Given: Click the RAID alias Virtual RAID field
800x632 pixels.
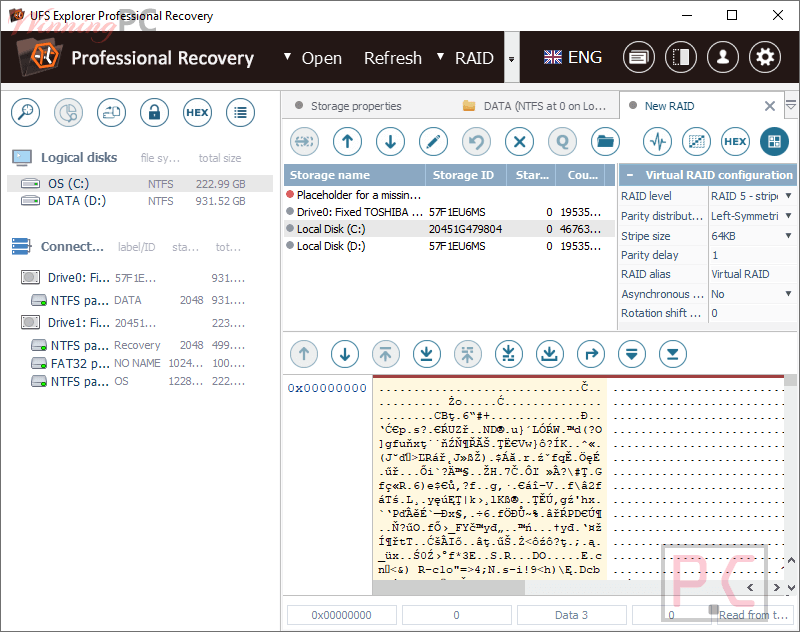Looking at the screenshot, I should pyautogui.click(x=752, y=274).
